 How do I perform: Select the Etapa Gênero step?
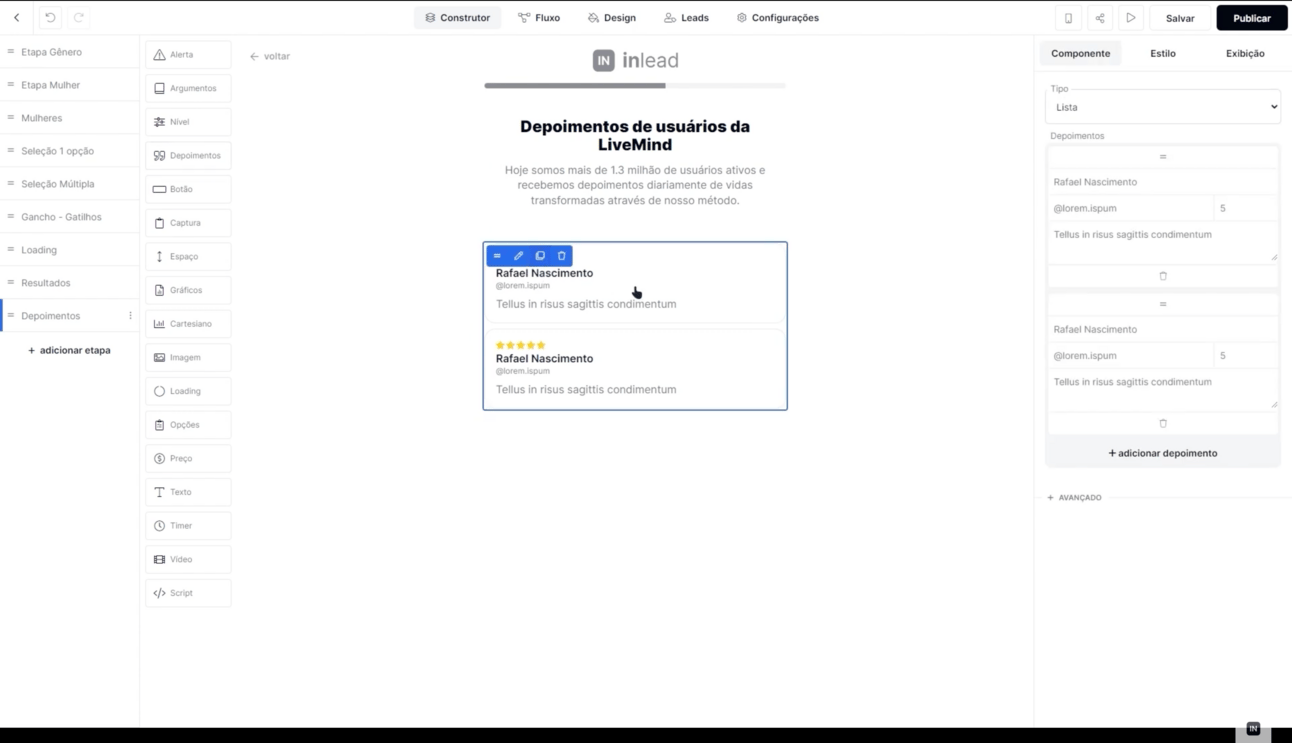(x=70, y=52)
